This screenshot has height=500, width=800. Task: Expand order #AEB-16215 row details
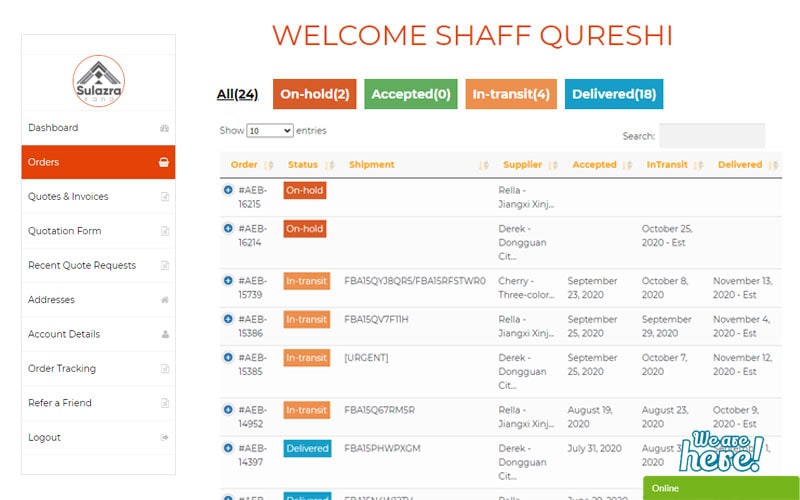(x=228, y=190)
